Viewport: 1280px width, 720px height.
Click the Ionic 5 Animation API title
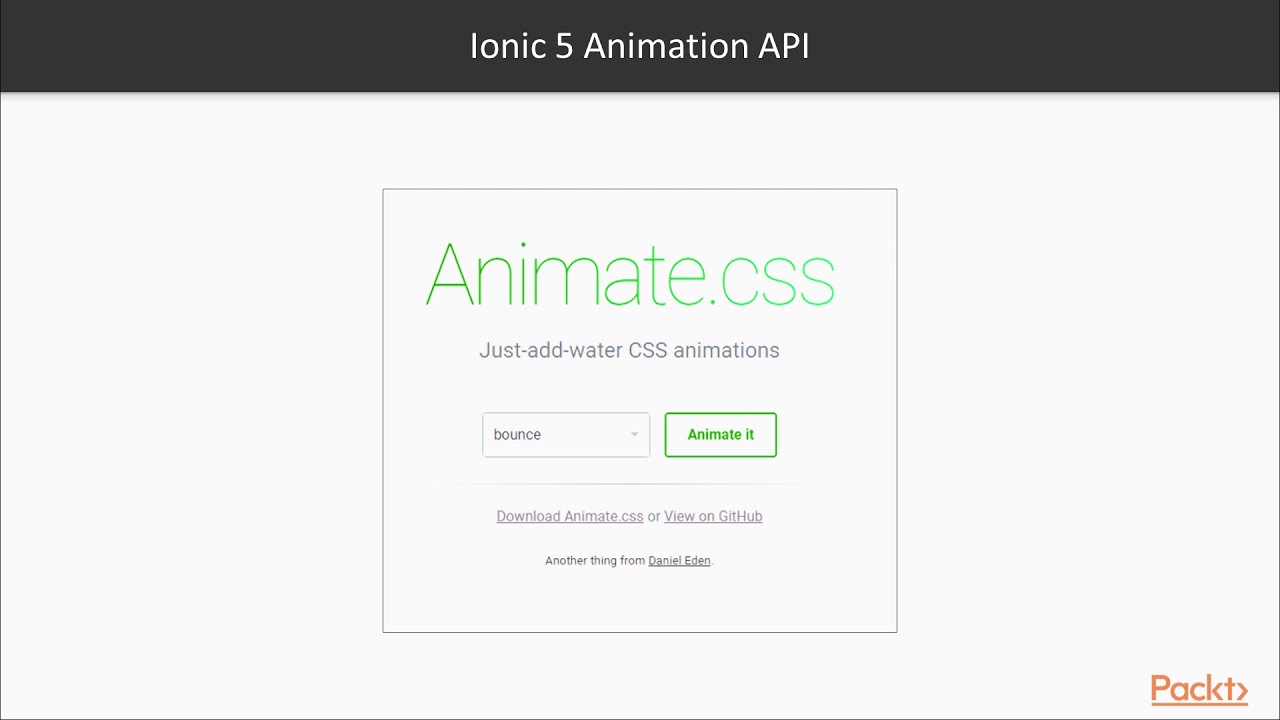tap(640, 46)
